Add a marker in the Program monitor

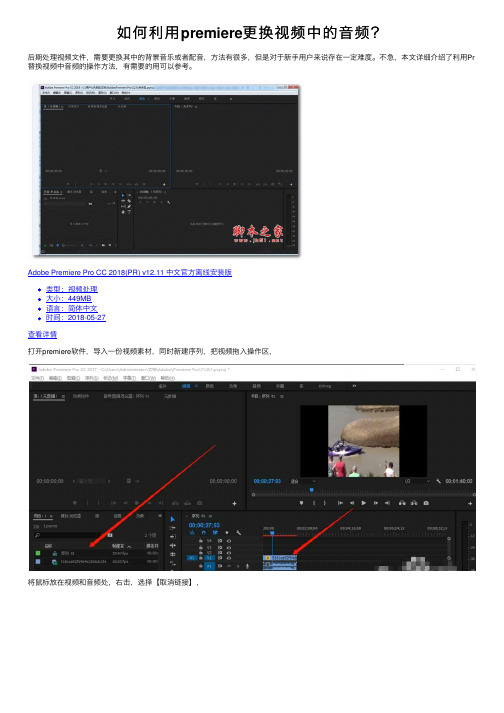tap(301, 503)
